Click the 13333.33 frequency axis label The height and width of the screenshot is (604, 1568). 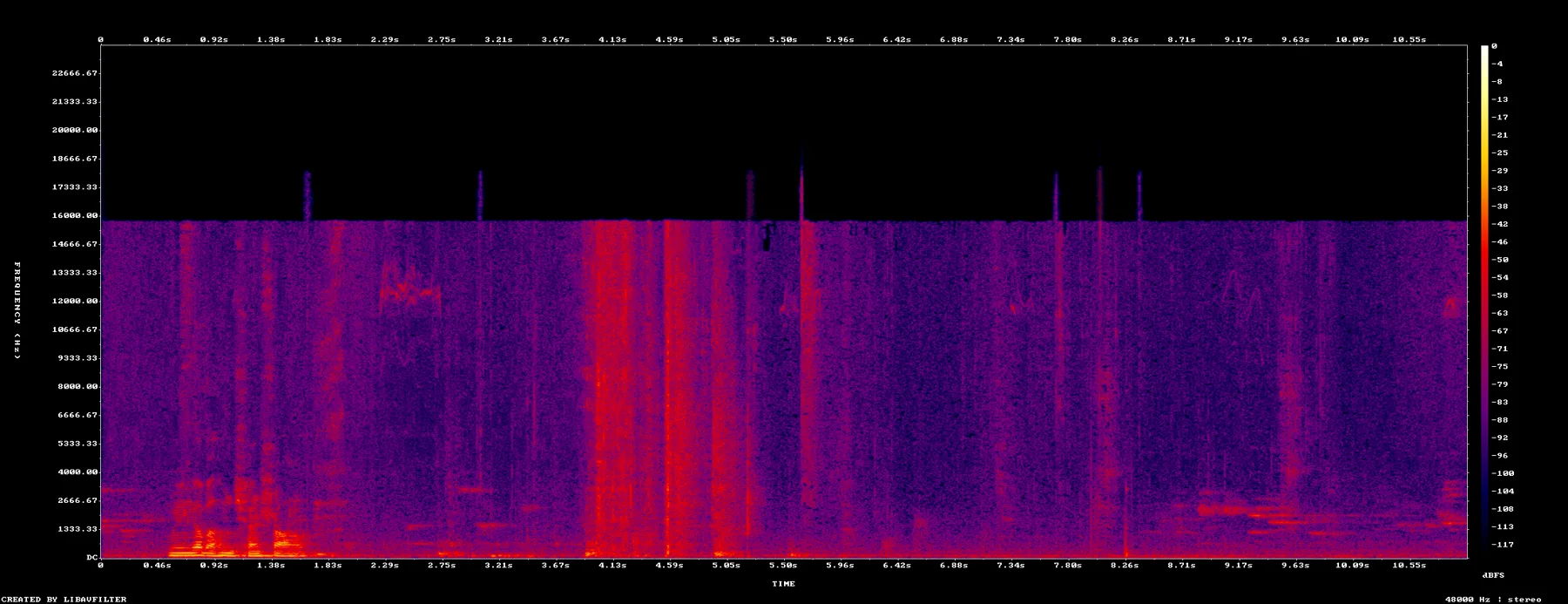(x=75, y=273)
